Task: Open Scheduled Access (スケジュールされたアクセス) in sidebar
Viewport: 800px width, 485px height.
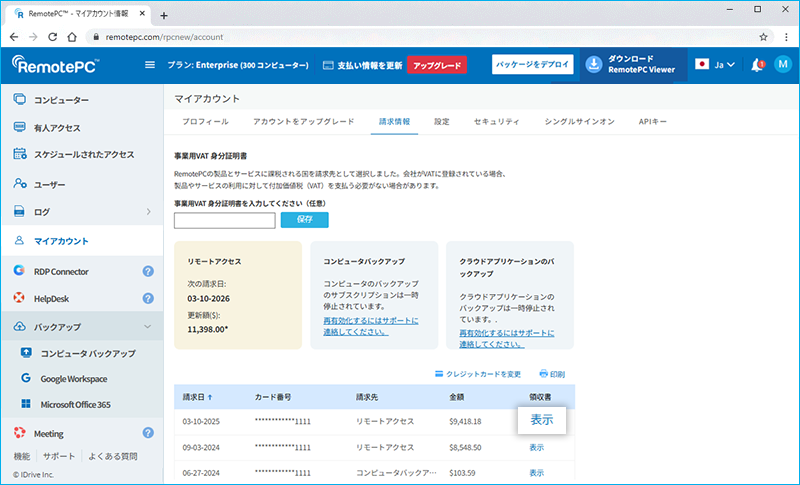Action: [82, 155]
